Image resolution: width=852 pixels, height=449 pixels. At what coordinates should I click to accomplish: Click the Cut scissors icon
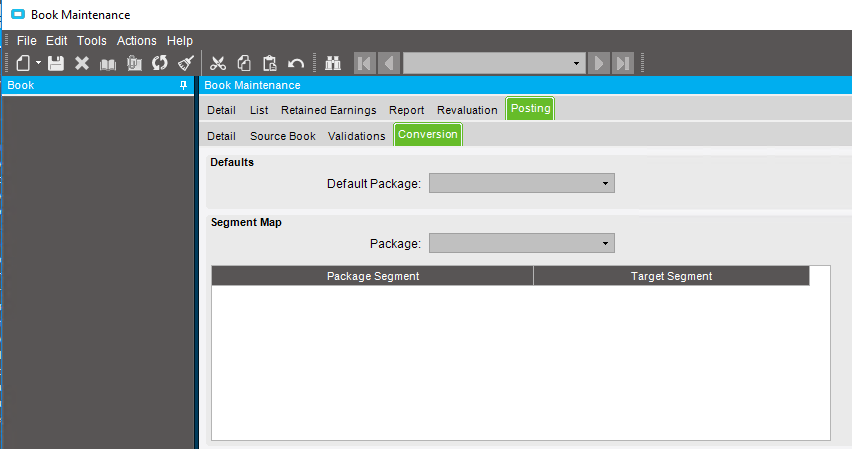218,63
